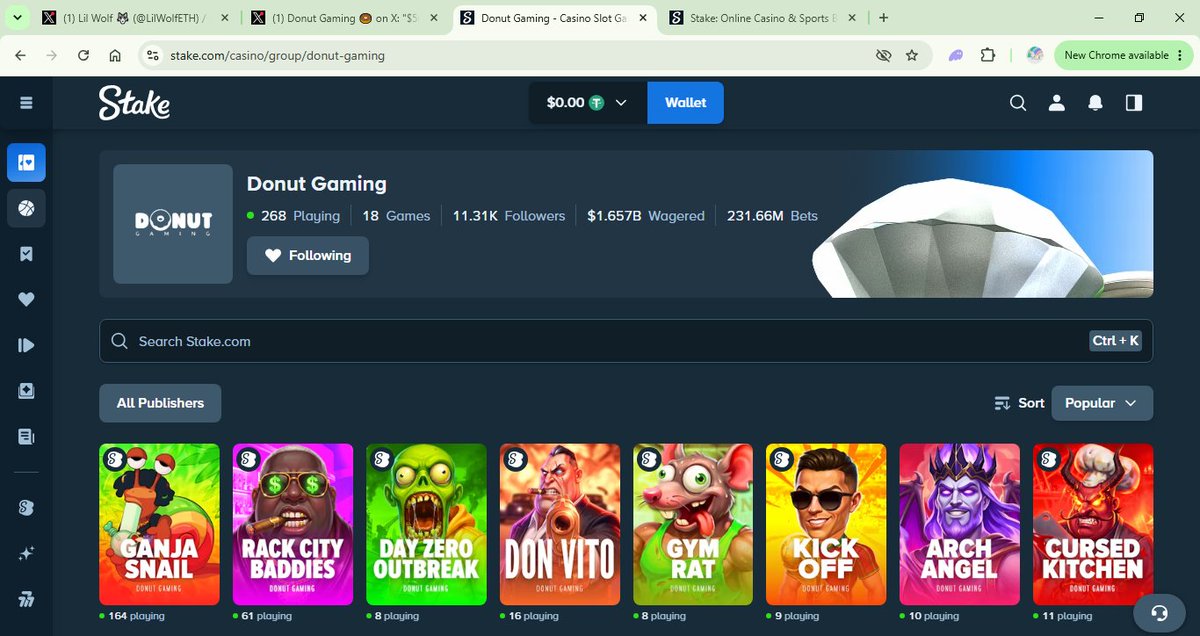Open the Popular sort dropdown
This screenshot has width=1200, height=636.
point(1102,403)
